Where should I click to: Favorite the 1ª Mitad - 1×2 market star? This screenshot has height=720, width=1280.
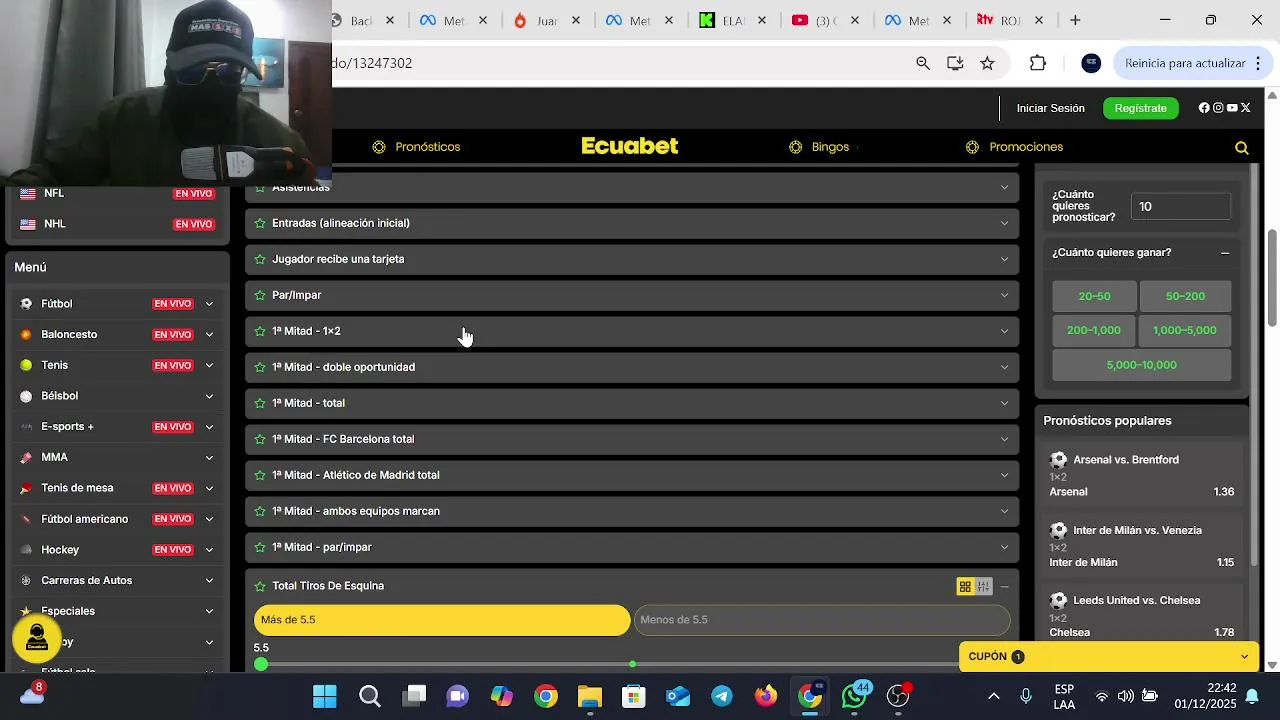260,331
